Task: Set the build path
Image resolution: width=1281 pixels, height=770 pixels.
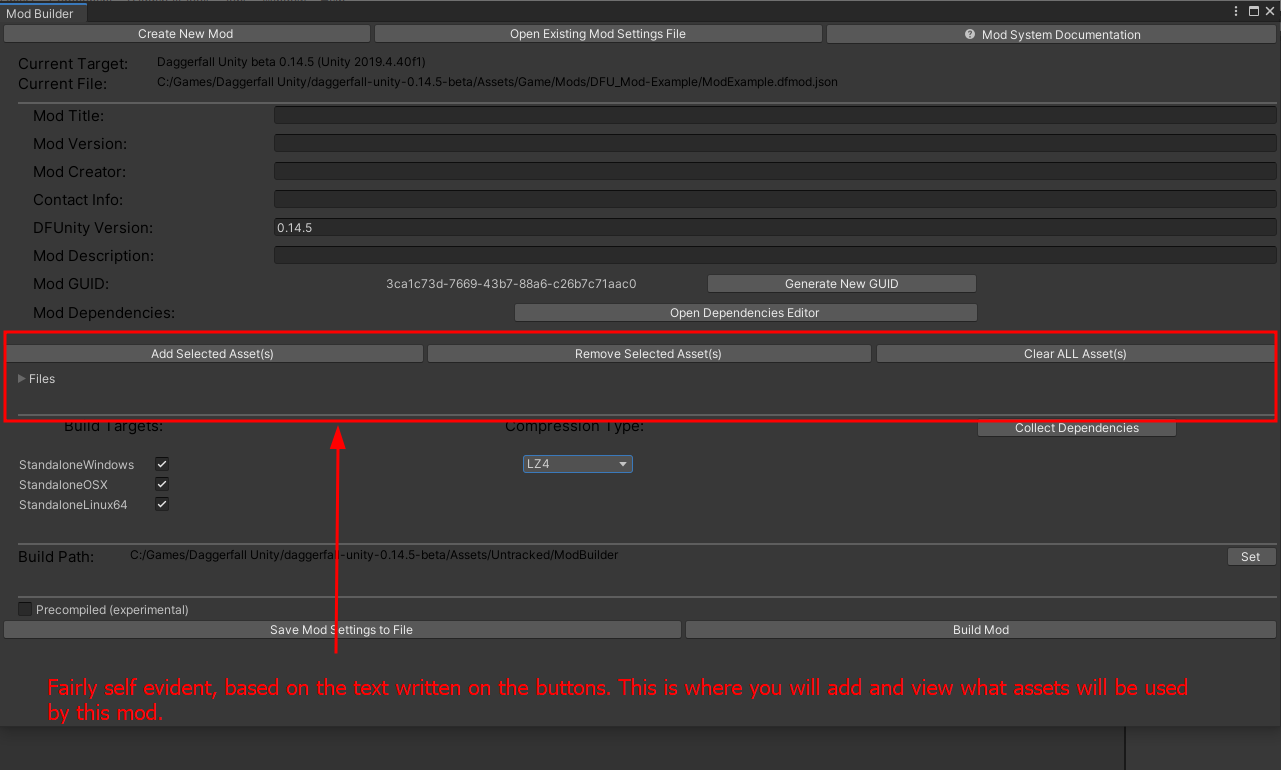Action: 1251,557
